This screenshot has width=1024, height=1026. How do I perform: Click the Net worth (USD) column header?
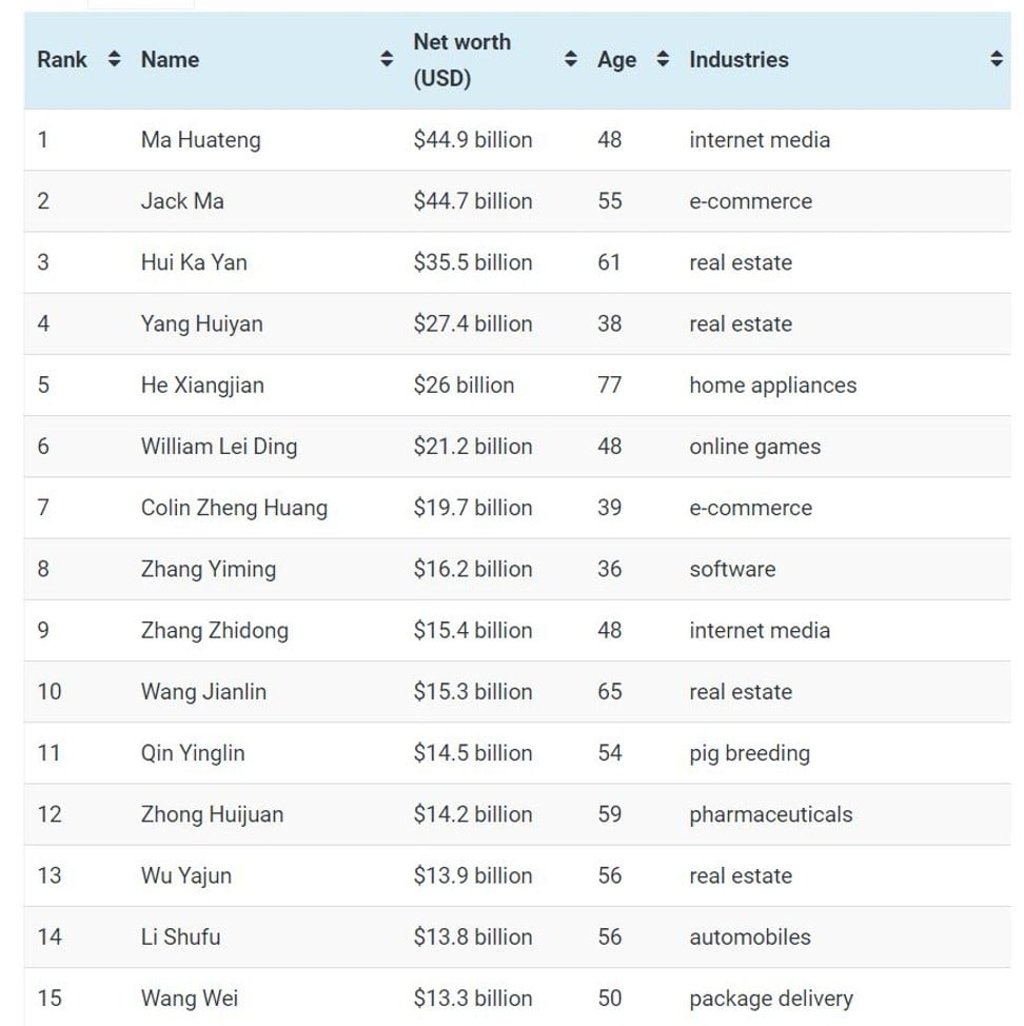coord(462,58)
